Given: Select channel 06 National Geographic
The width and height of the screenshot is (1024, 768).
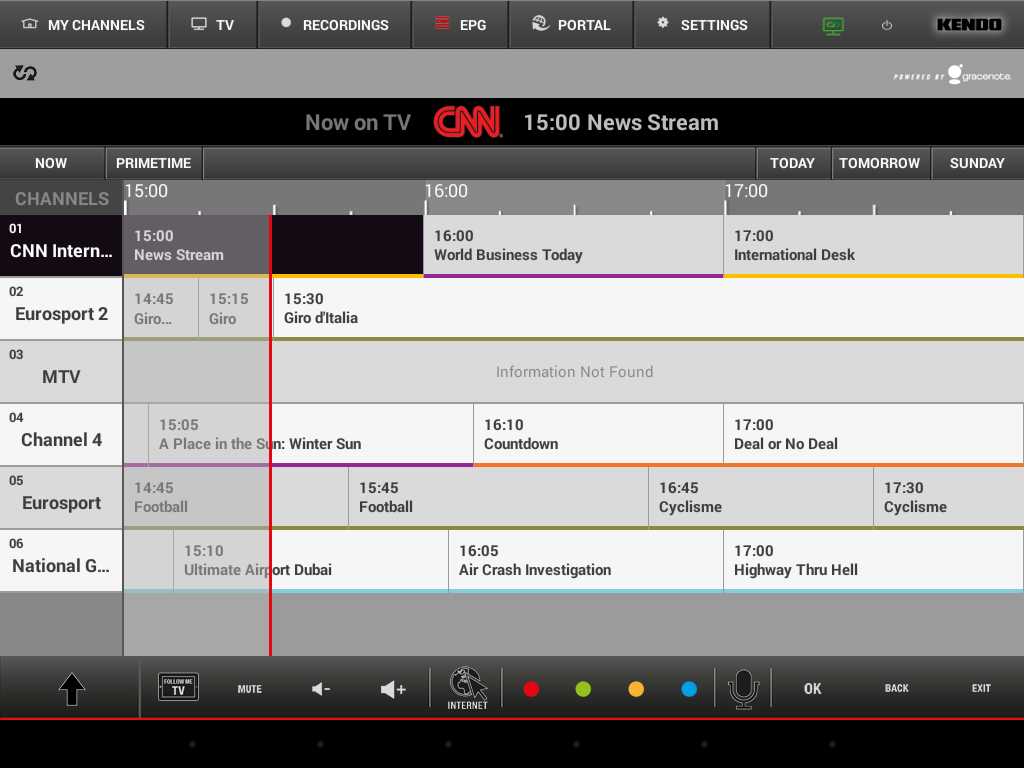Looking at the screenshot, I should pos(61,560).
